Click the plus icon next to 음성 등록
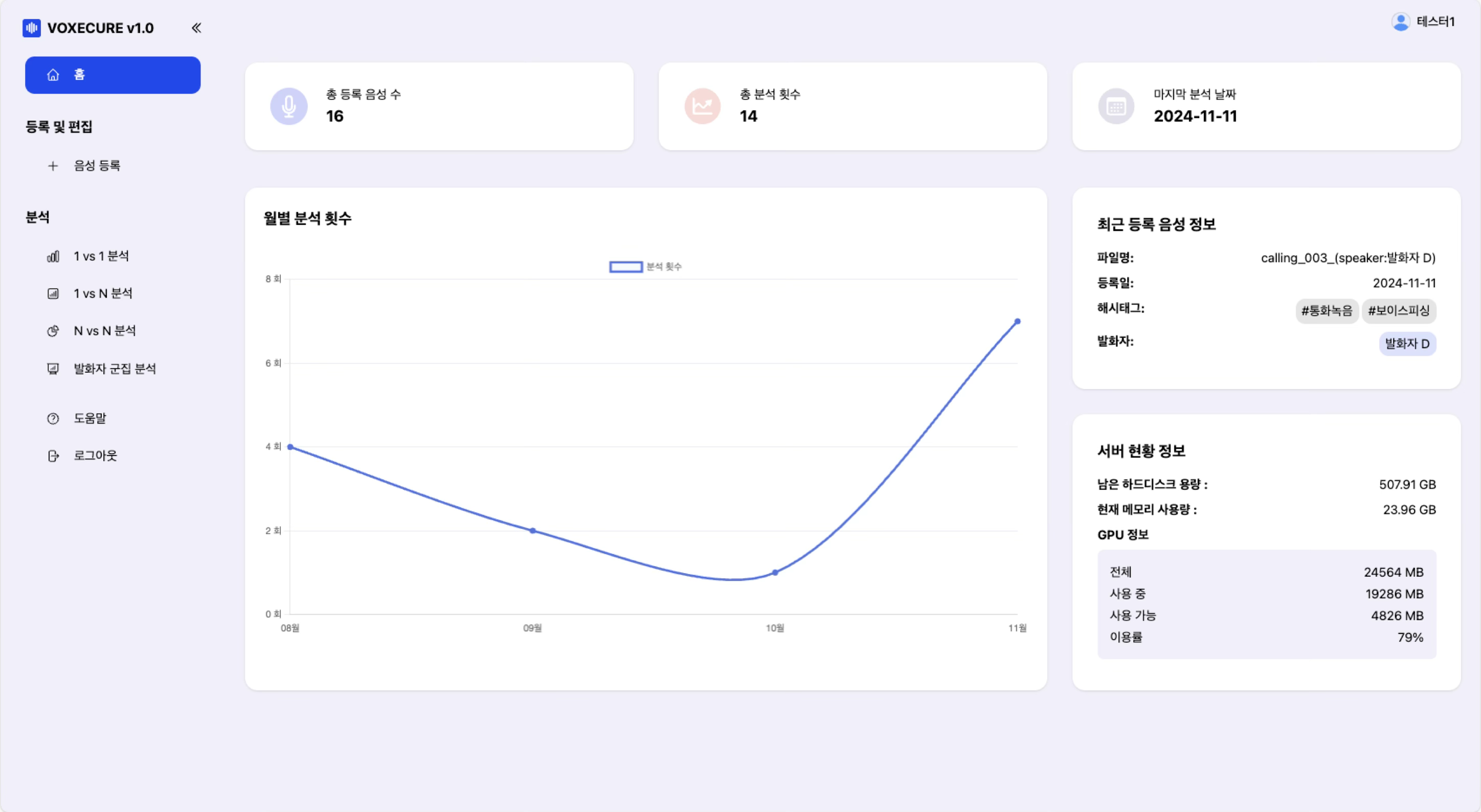This screenshot has width=1481, height=812. [x=53, y=166]
